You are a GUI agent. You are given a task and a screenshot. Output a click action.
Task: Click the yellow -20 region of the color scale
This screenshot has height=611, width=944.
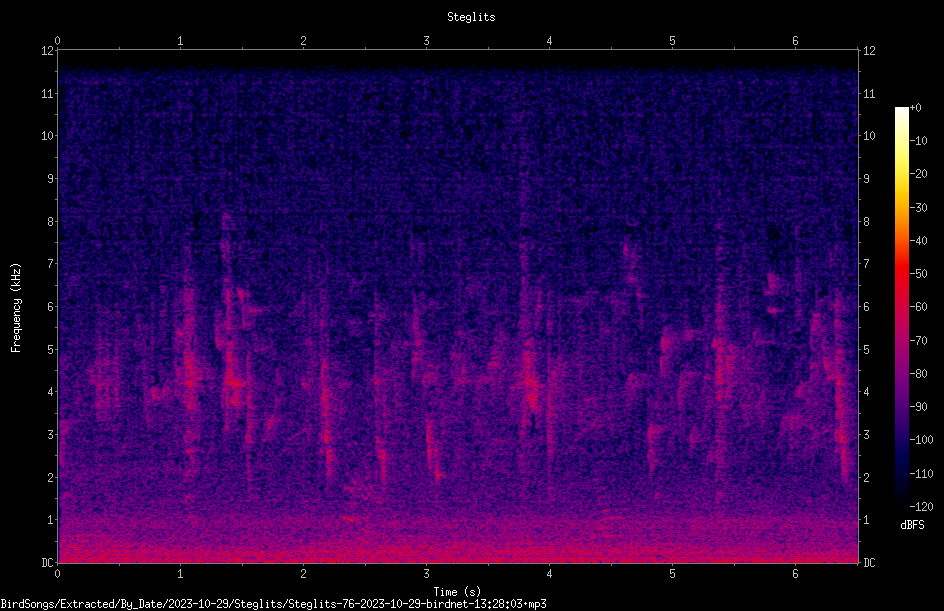pos(901,174)
